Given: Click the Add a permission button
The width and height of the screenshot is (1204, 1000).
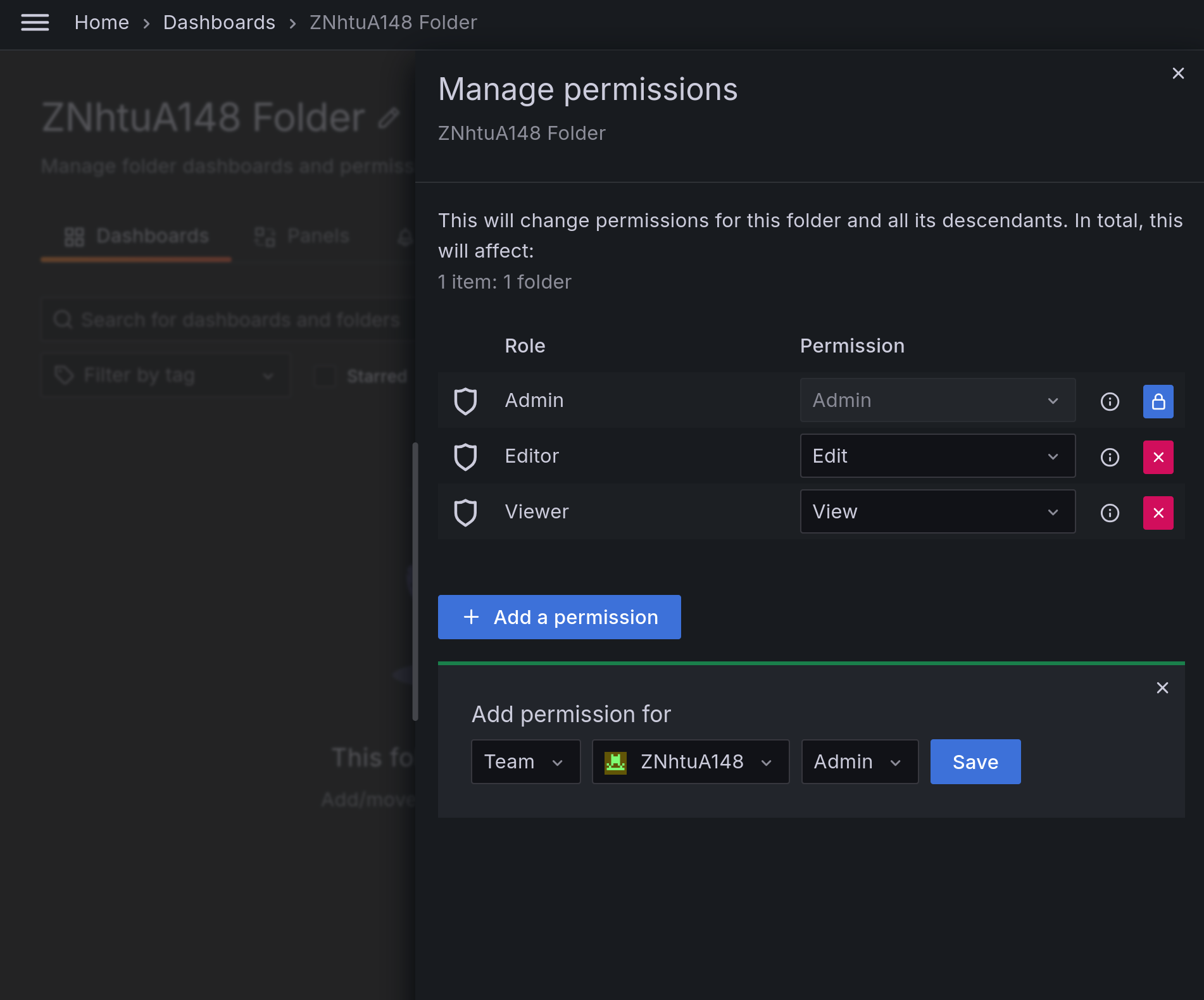Looking at the screenshot, I should click(559, 617).
